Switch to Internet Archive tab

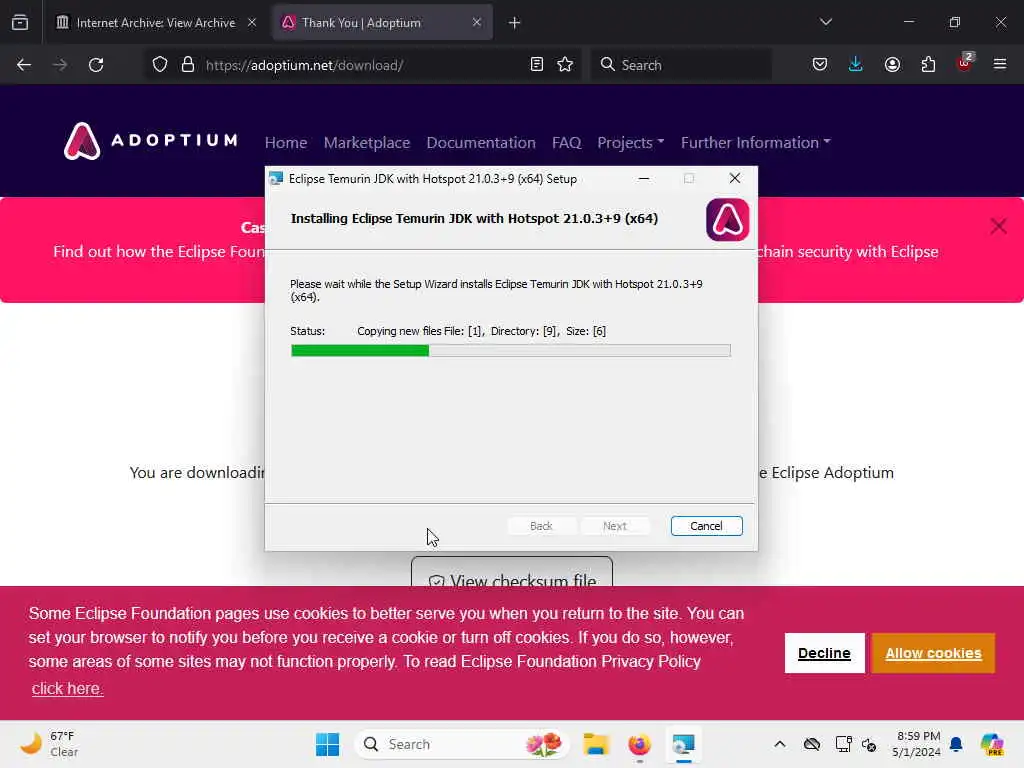[x=155, y=23]
